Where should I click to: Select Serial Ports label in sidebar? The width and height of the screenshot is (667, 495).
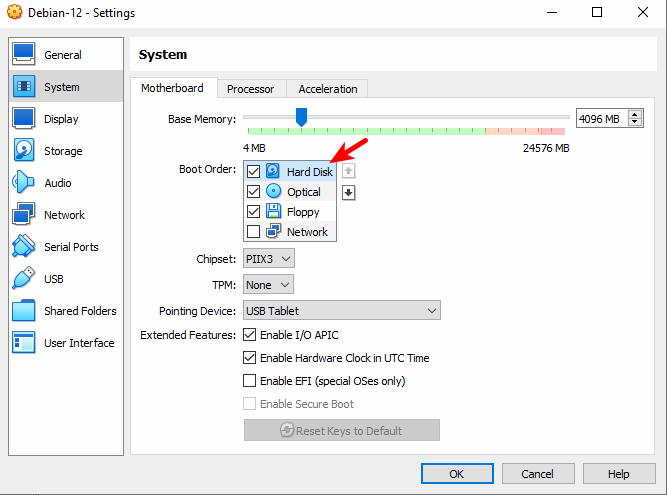point(71,247)
